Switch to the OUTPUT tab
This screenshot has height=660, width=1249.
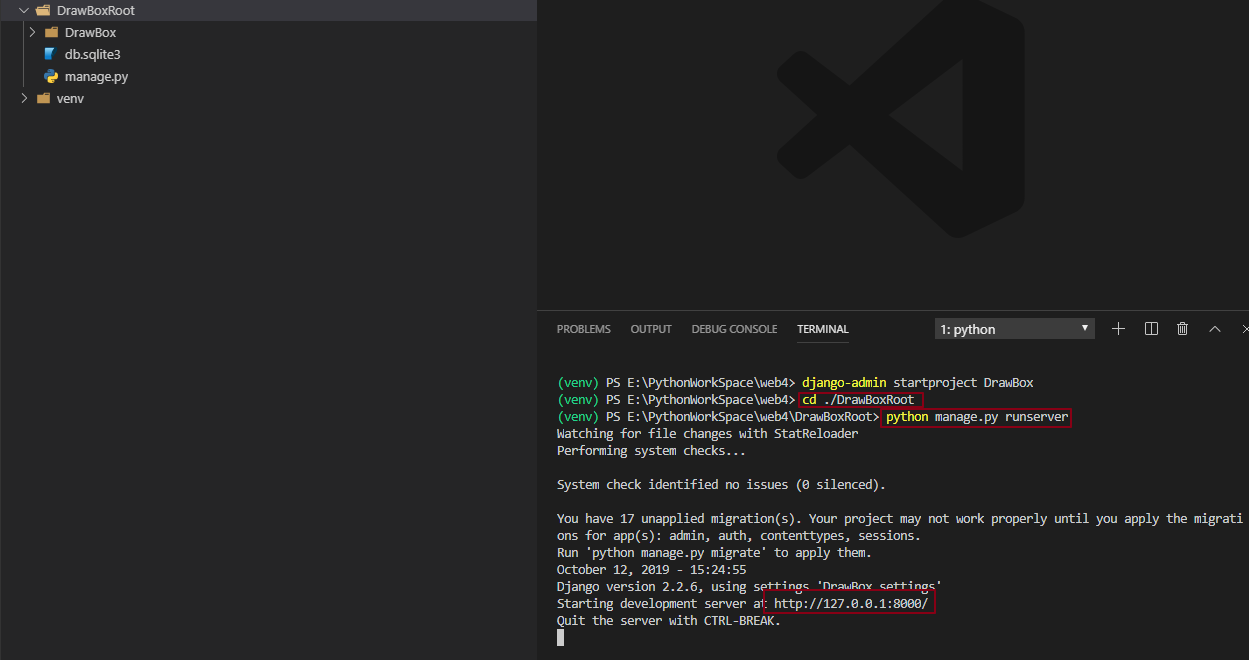(x=651, y=329)
